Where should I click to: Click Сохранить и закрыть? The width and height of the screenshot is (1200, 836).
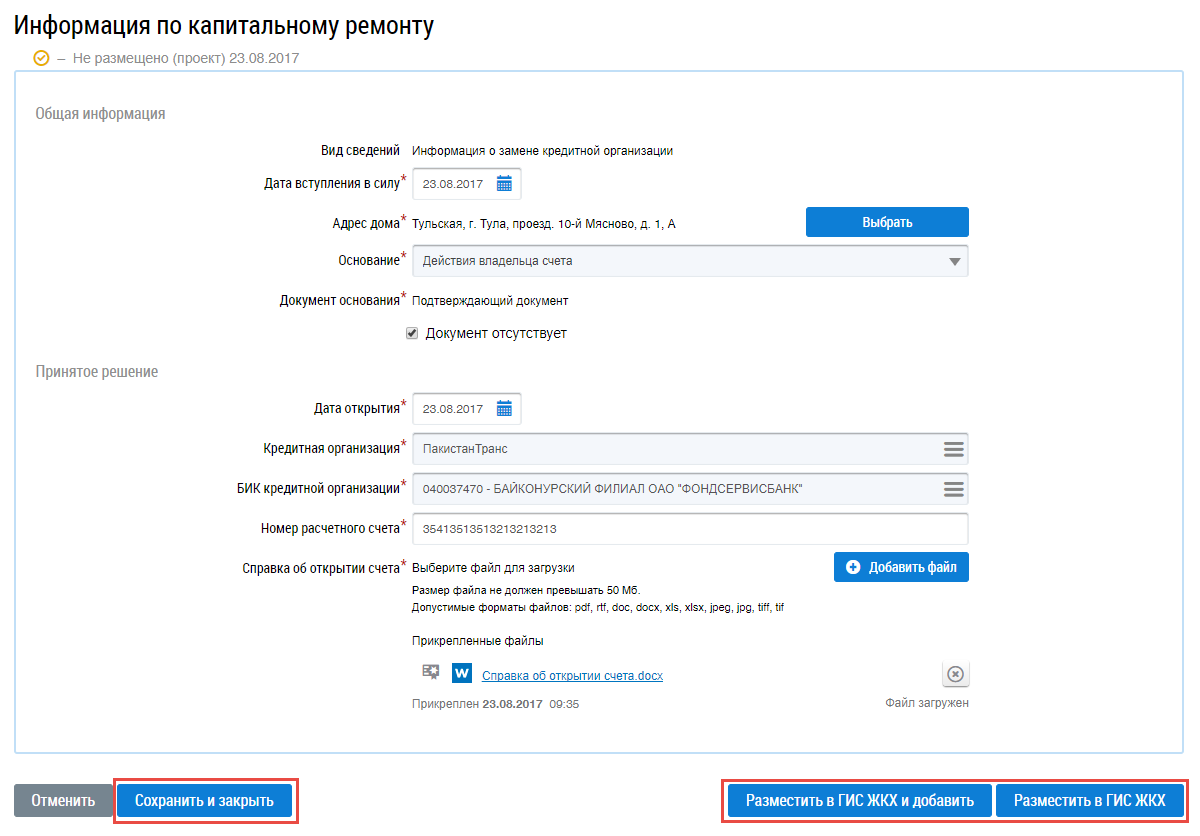click(x=204, y=801)
